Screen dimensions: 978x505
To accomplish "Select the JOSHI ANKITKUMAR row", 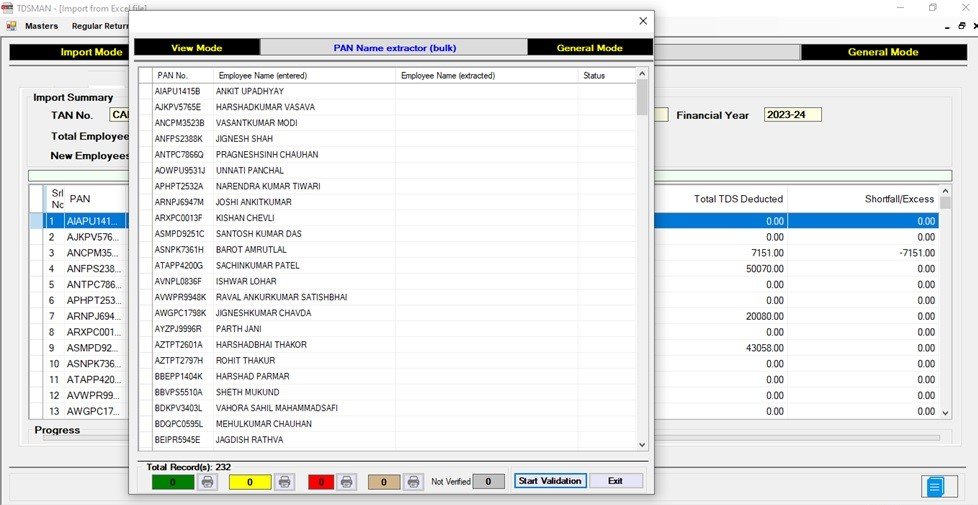I will click(387, 202).
